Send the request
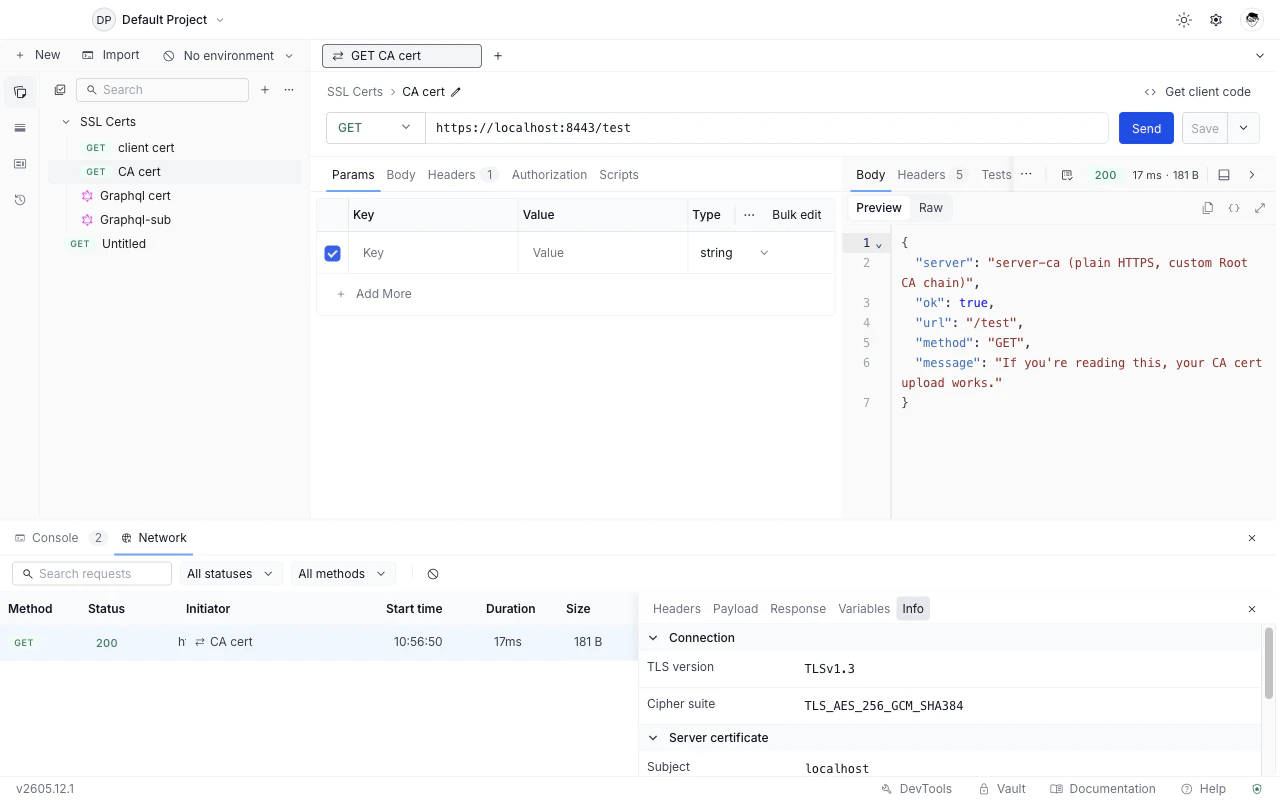This screenshot has width=1280, height=800. tap(1146, 128)
